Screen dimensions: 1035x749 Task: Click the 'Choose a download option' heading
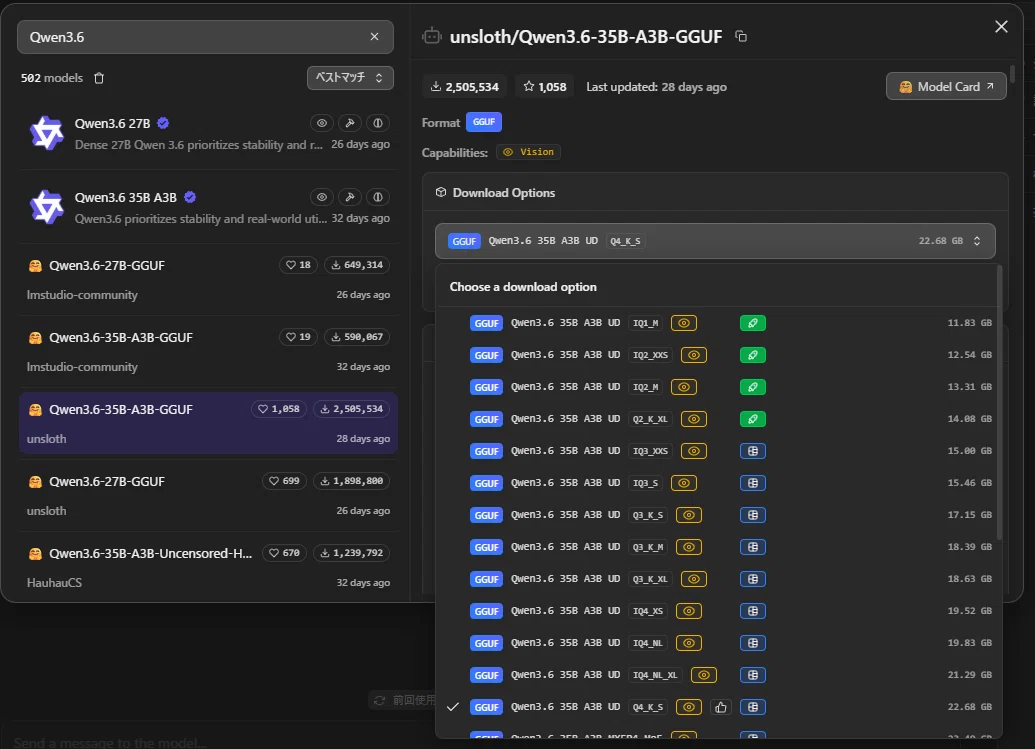click(x=523, y=287)
